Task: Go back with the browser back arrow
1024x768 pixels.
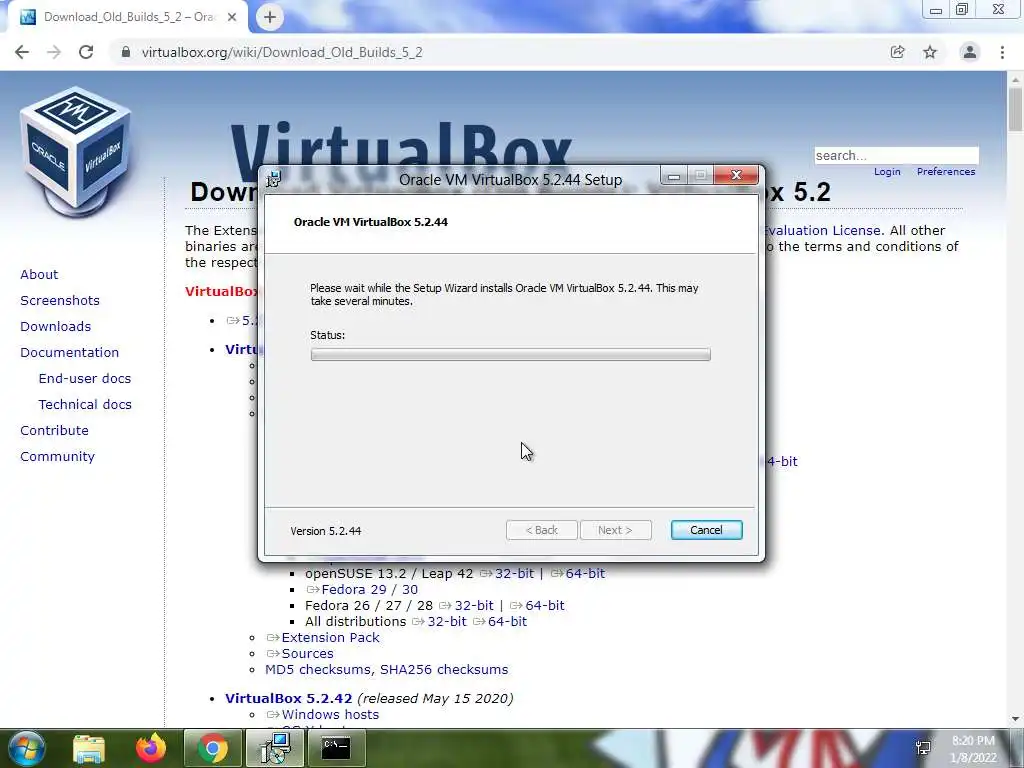Action: 22,52
